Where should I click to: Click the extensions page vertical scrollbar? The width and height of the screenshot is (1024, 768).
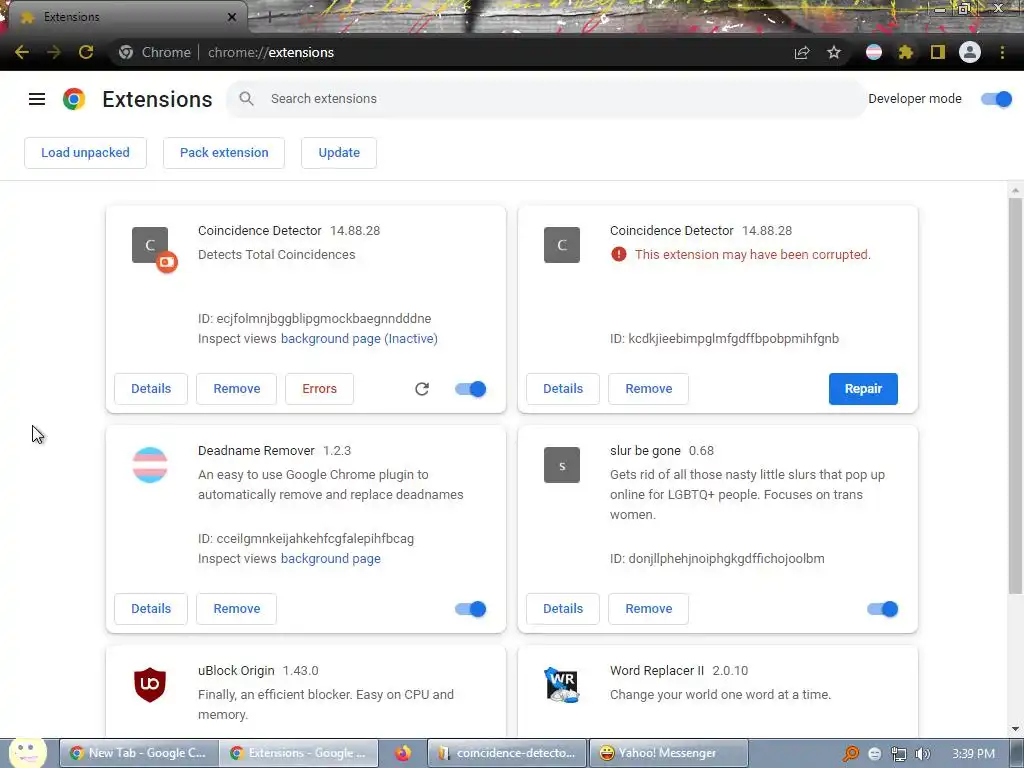click(1015, 396)
